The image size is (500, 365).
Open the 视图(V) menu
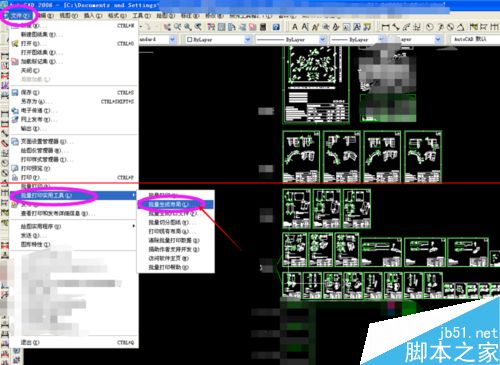[x=68, y=15]
